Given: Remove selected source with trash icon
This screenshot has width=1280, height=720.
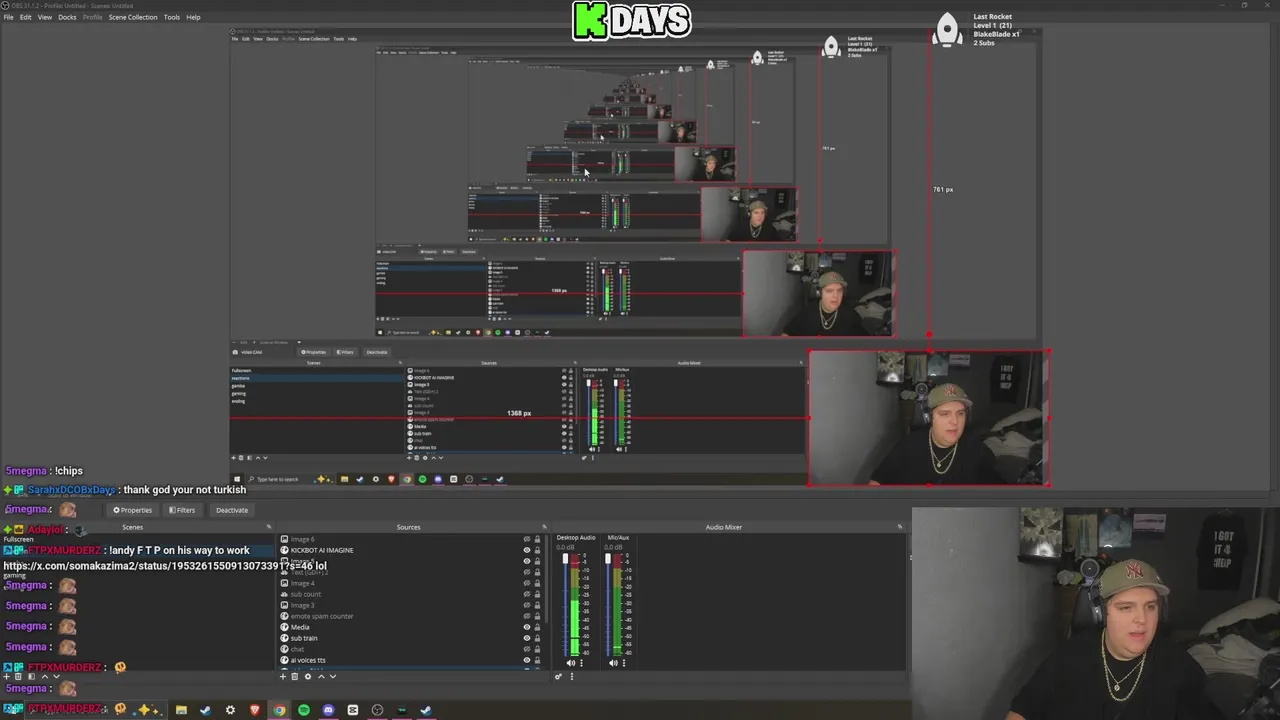Looking at the screenshot, I should tap(295, 676).
